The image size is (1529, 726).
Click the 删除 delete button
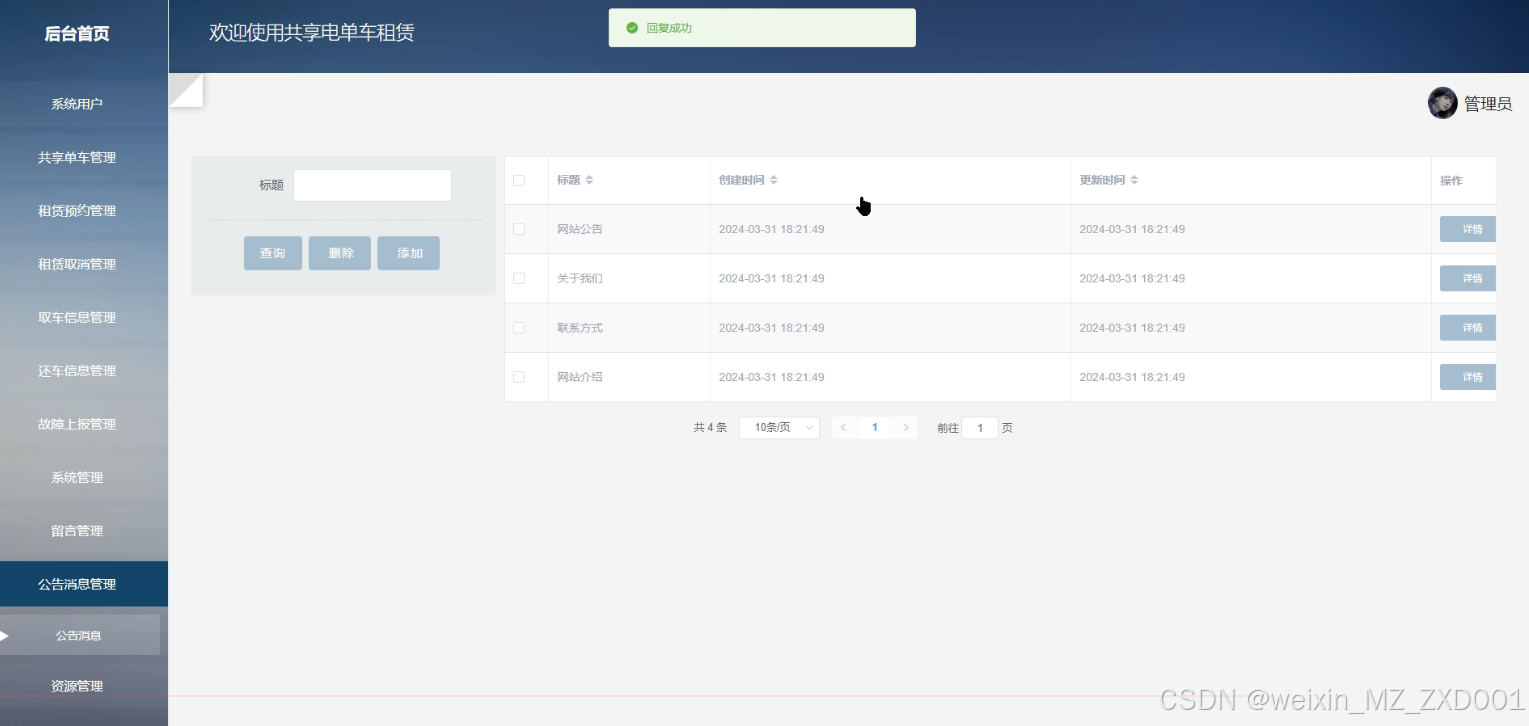click(x=340, y=253)
